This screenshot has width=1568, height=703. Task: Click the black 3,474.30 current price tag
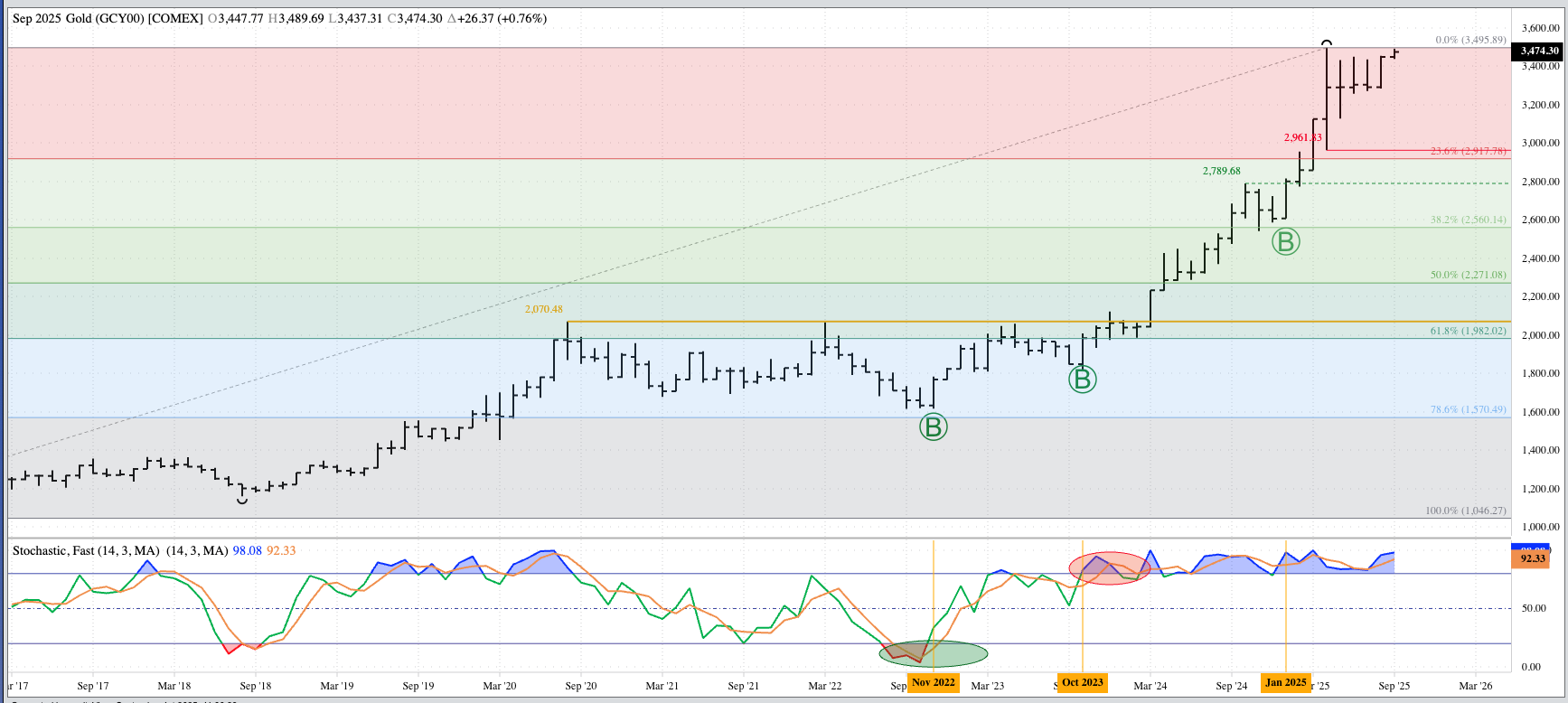click(1539, 51)
